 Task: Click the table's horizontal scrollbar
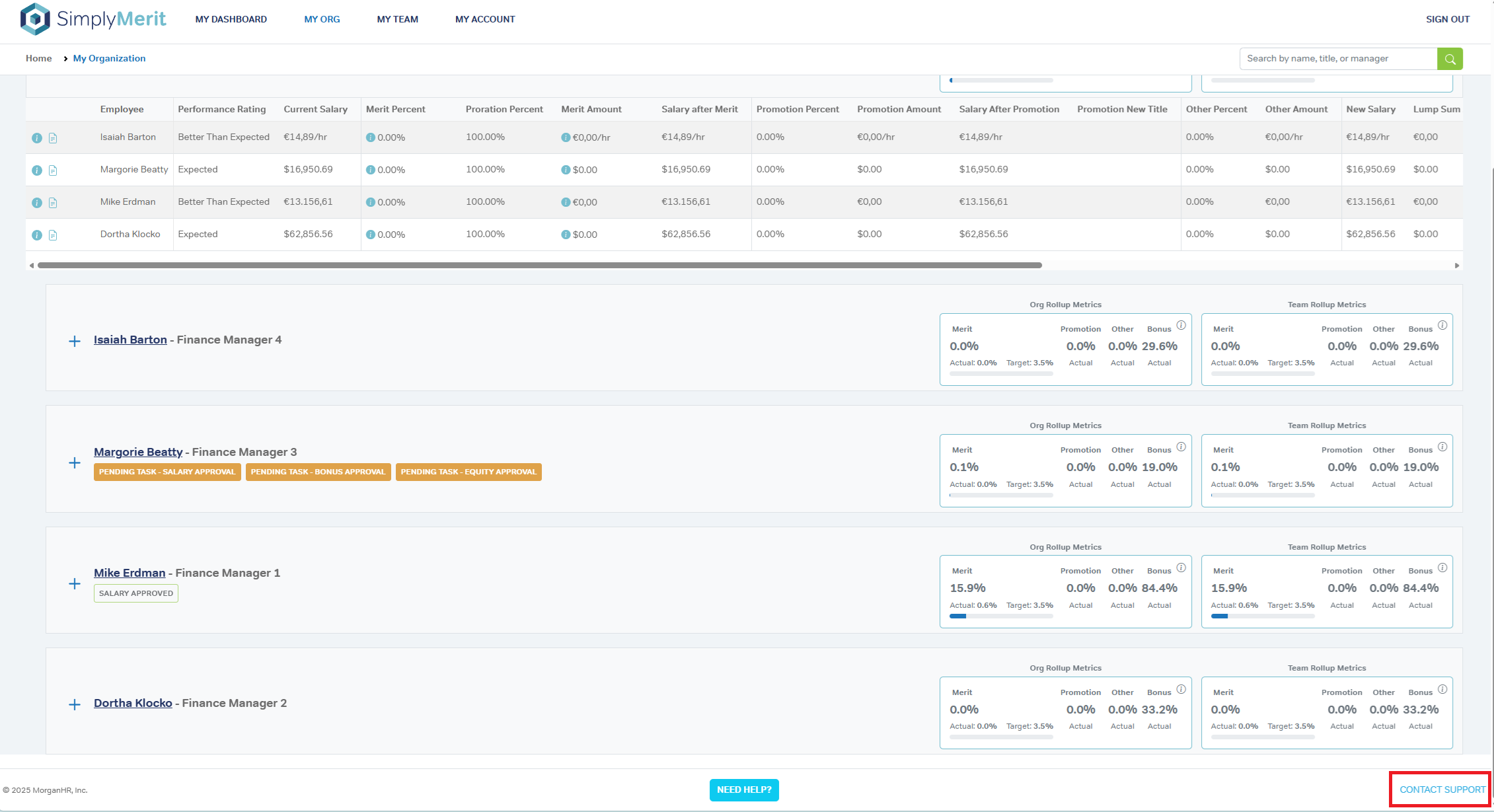tap(539, 265)
